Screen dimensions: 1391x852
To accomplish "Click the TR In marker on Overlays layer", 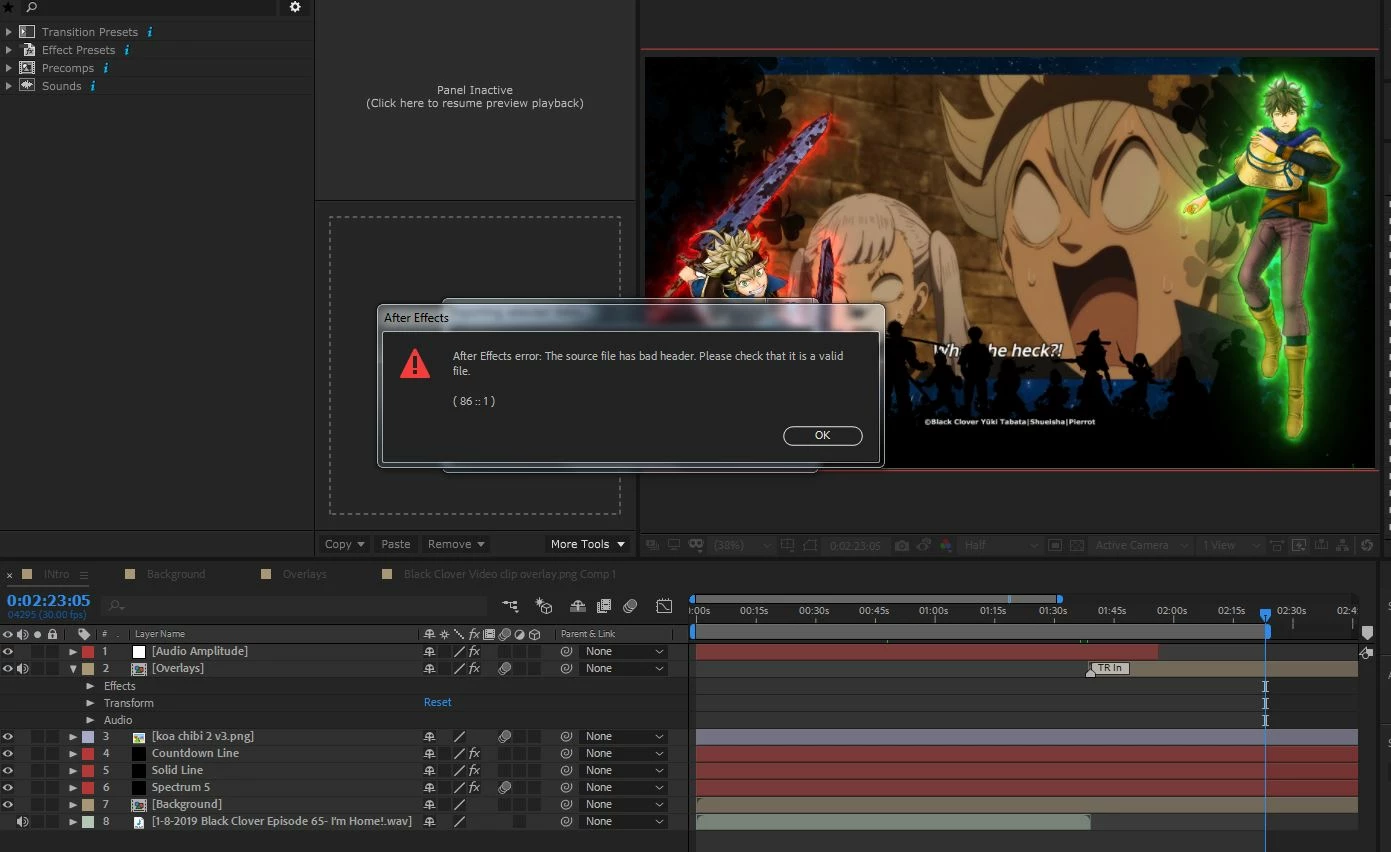I will pos(1108,668).
